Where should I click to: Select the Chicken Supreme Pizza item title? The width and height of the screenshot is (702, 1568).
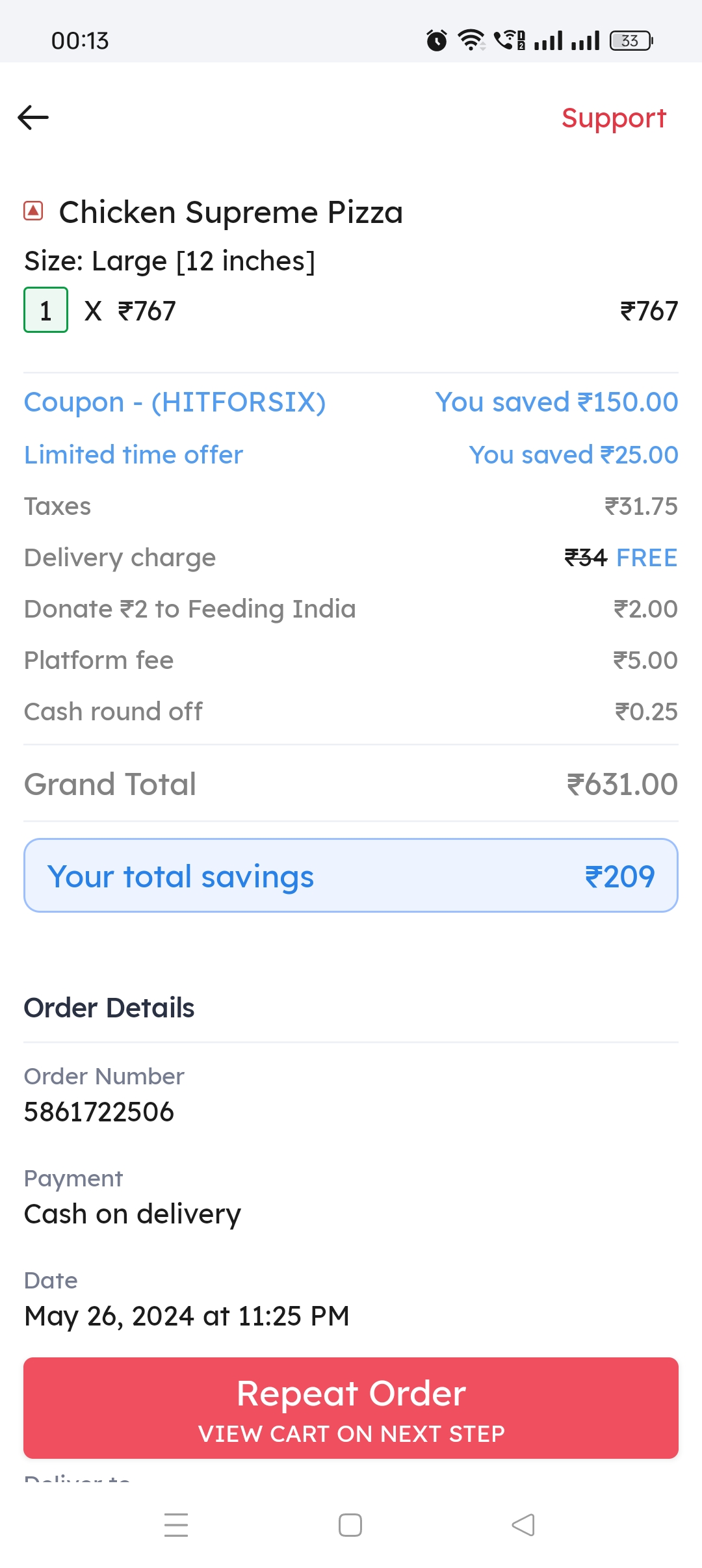click(231, 212)
